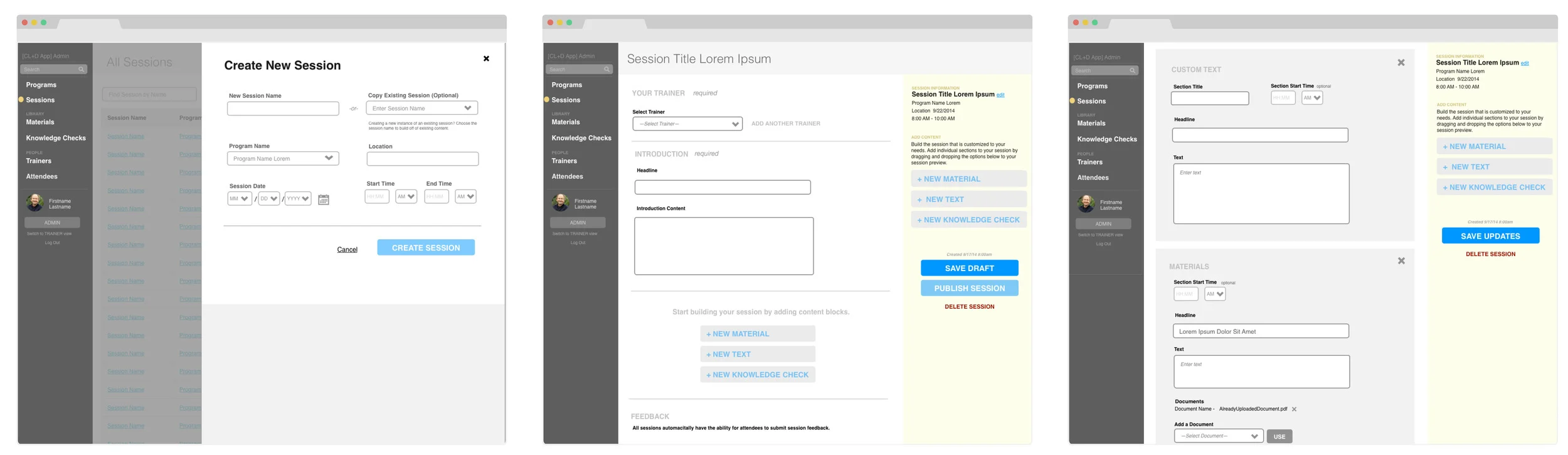Click DELETE SESSION below Publish Session
1568x455 pixels.
pos(969,307)
